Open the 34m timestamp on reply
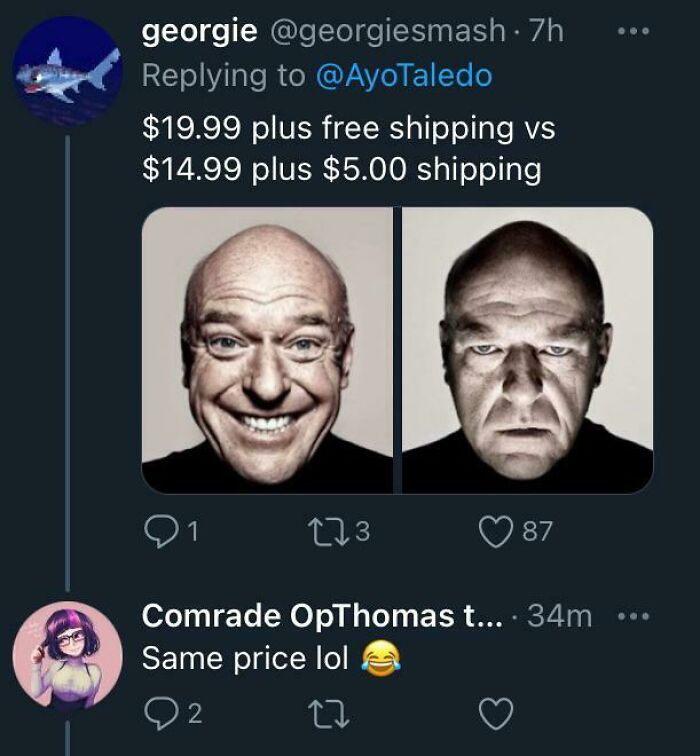Viewport: 700px width, 756px height. (559, 616)
